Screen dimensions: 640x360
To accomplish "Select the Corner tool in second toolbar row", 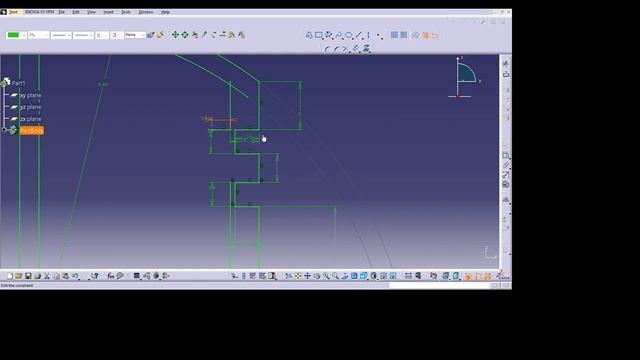I will click(x=327, y=49).
